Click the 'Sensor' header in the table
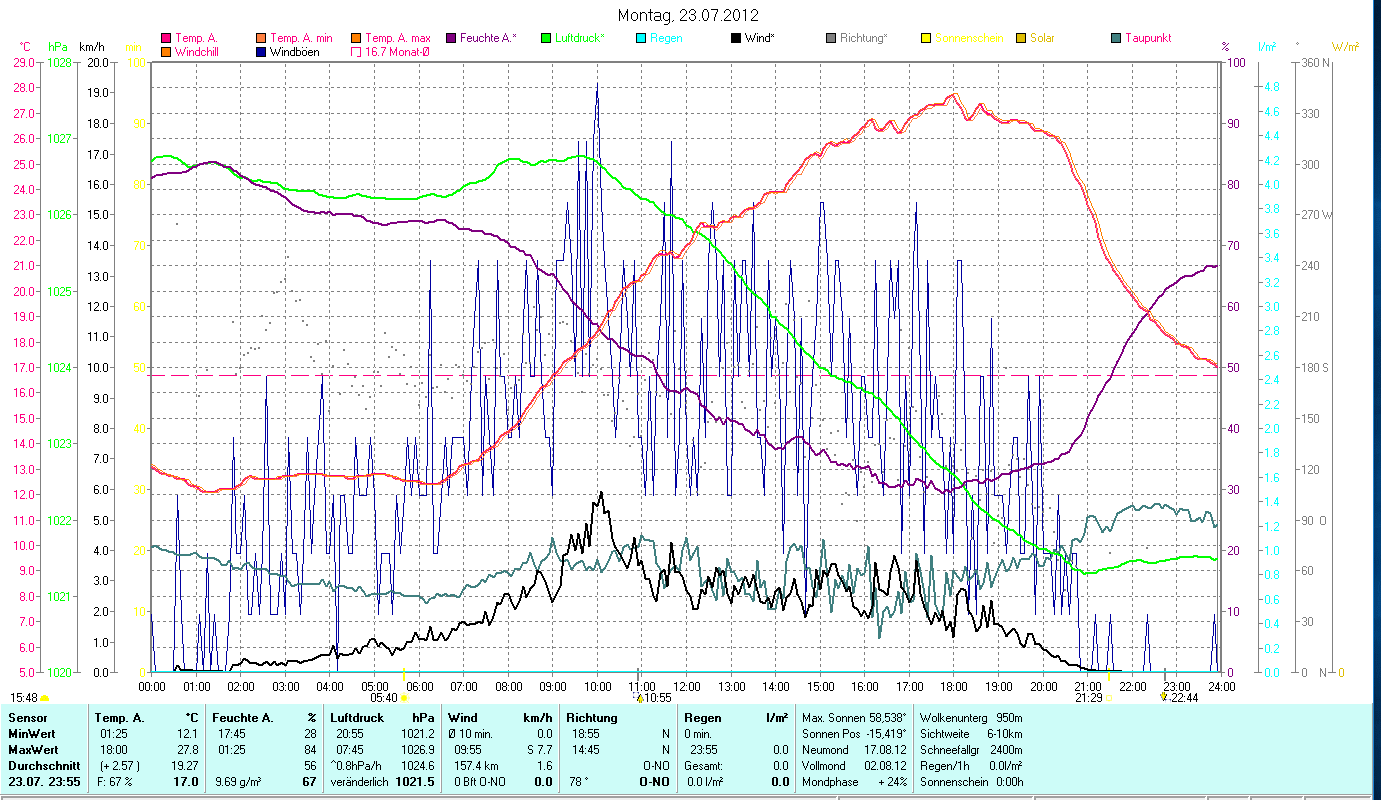This screenshot has height=800, width=1381. tap(26, 718)
